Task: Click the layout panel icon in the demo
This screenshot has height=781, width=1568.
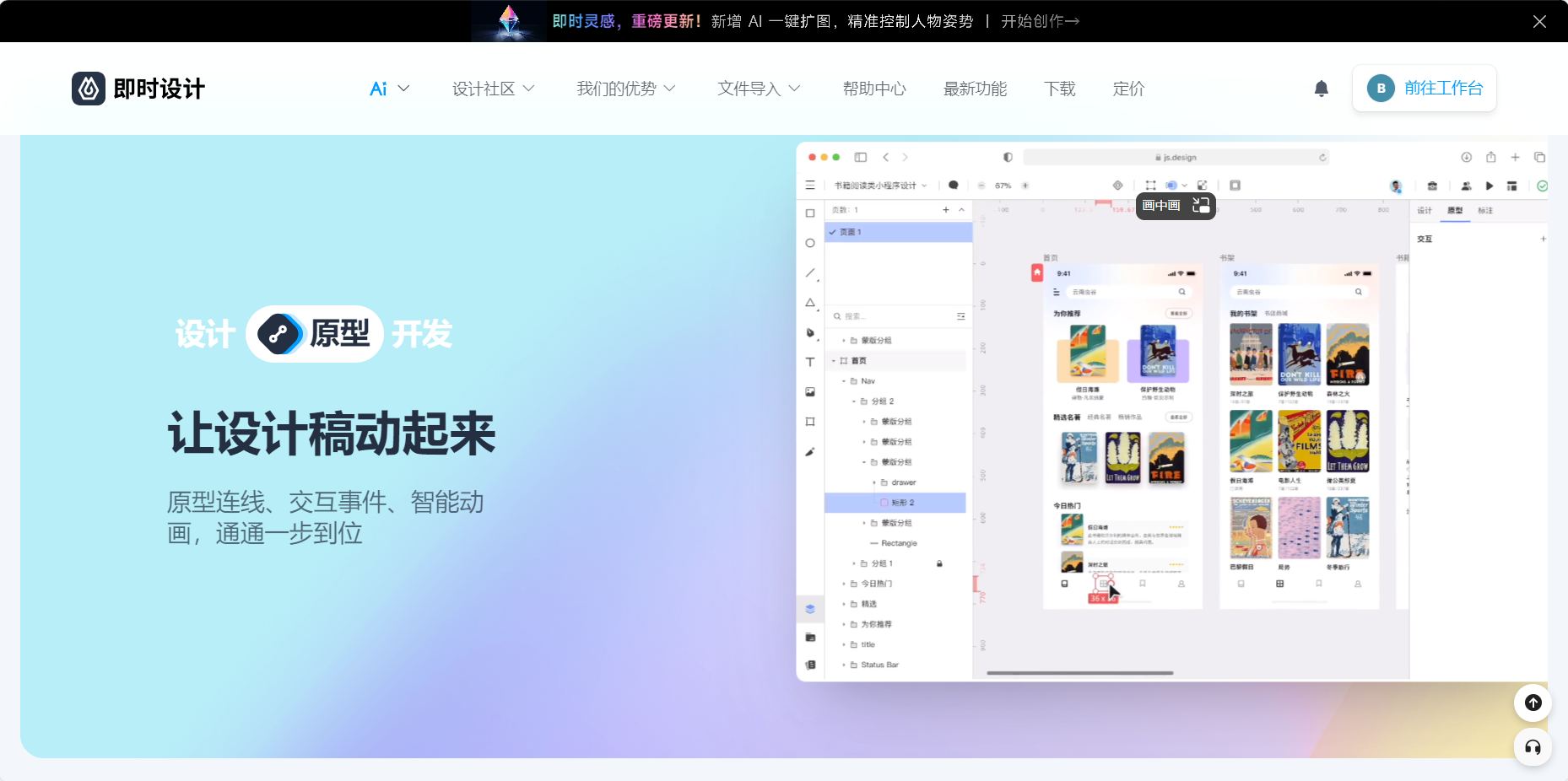Action: (1511, 186)
